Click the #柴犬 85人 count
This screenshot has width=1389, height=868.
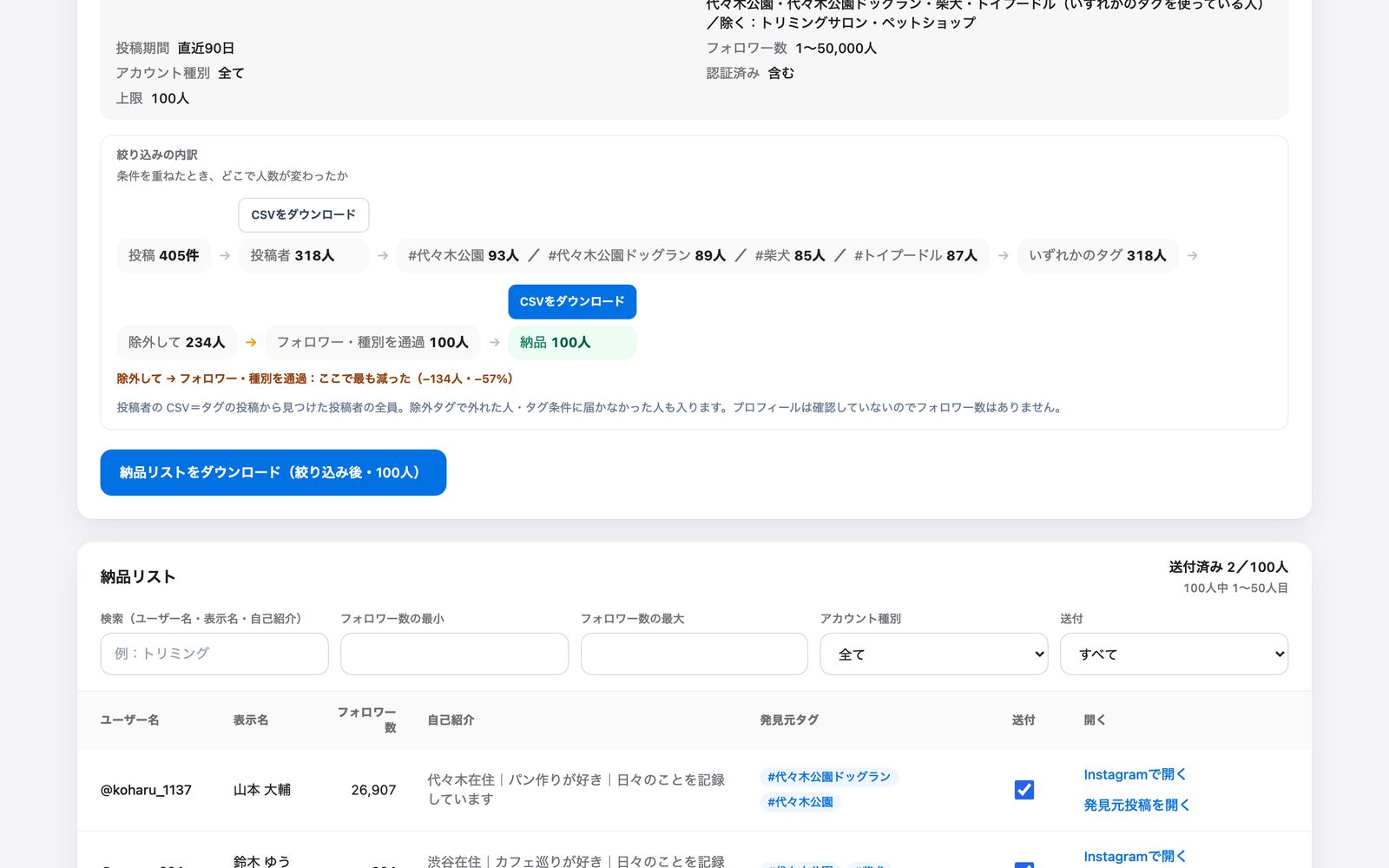click(790, 255)
